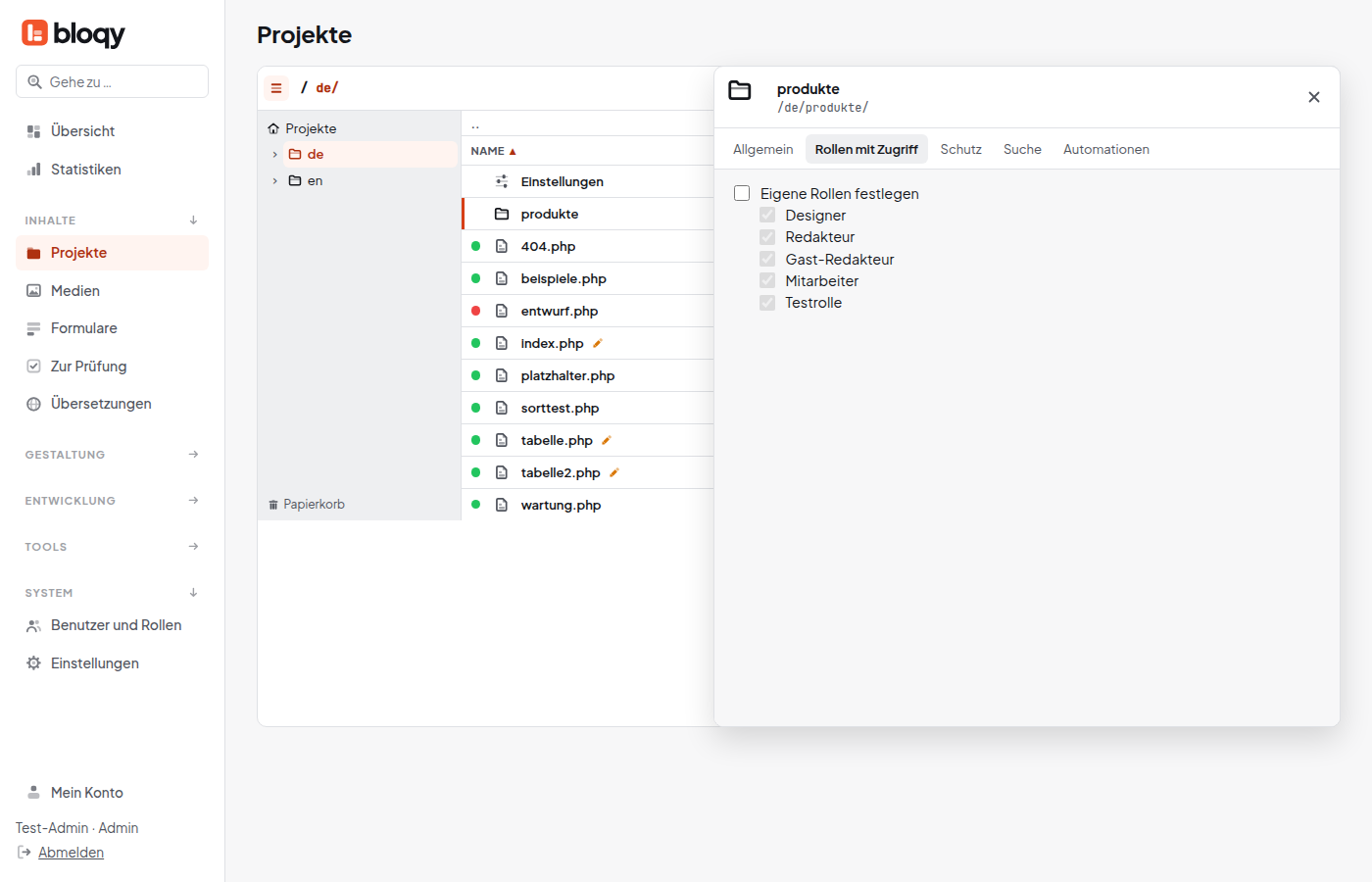Expand the TOOLS sidebar section
Image resolution: width=1372 pixels, height=882 pixels.
pyautogui.click(x=193, y=547)
